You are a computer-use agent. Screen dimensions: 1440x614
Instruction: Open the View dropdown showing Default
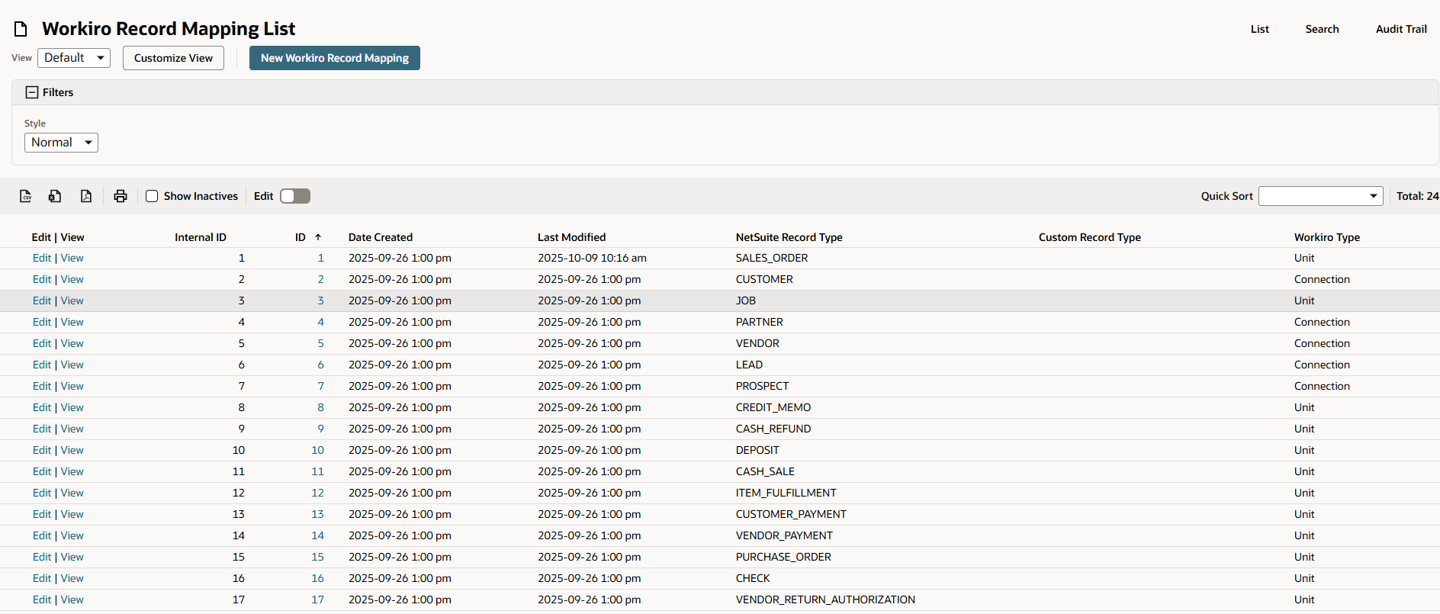tap(74, 57)
